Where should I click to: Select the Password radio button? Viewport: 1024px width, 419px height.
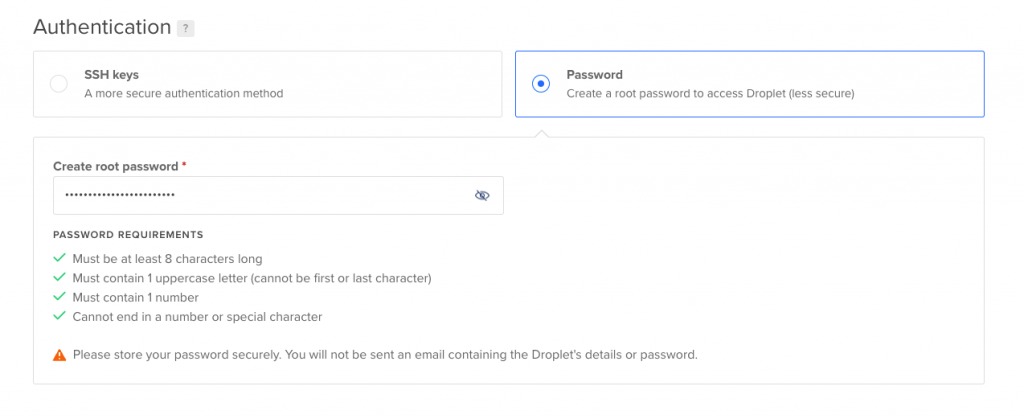coord(541,84)
